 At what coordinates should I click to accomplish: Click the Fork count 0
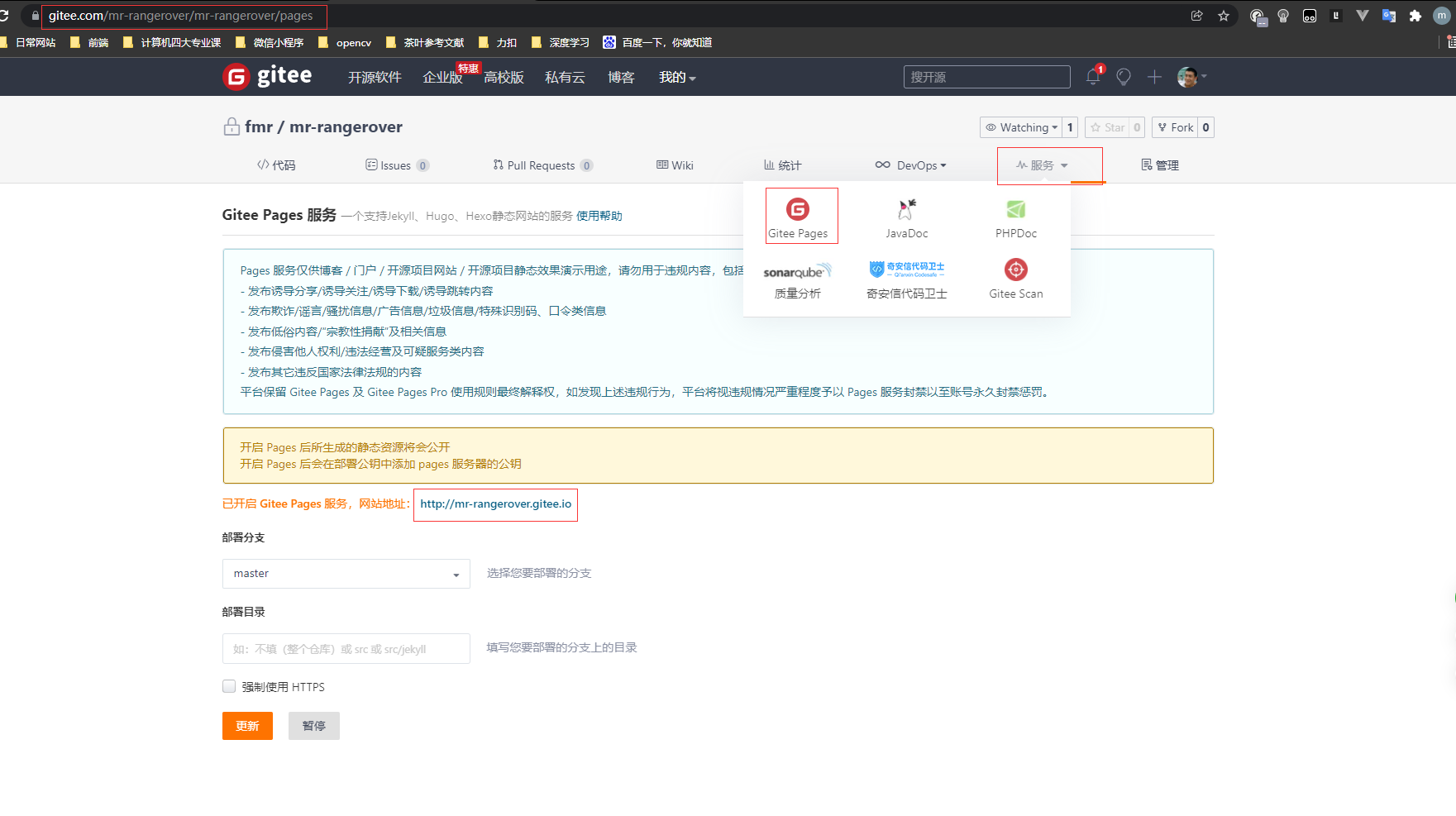pos(1205,127)
